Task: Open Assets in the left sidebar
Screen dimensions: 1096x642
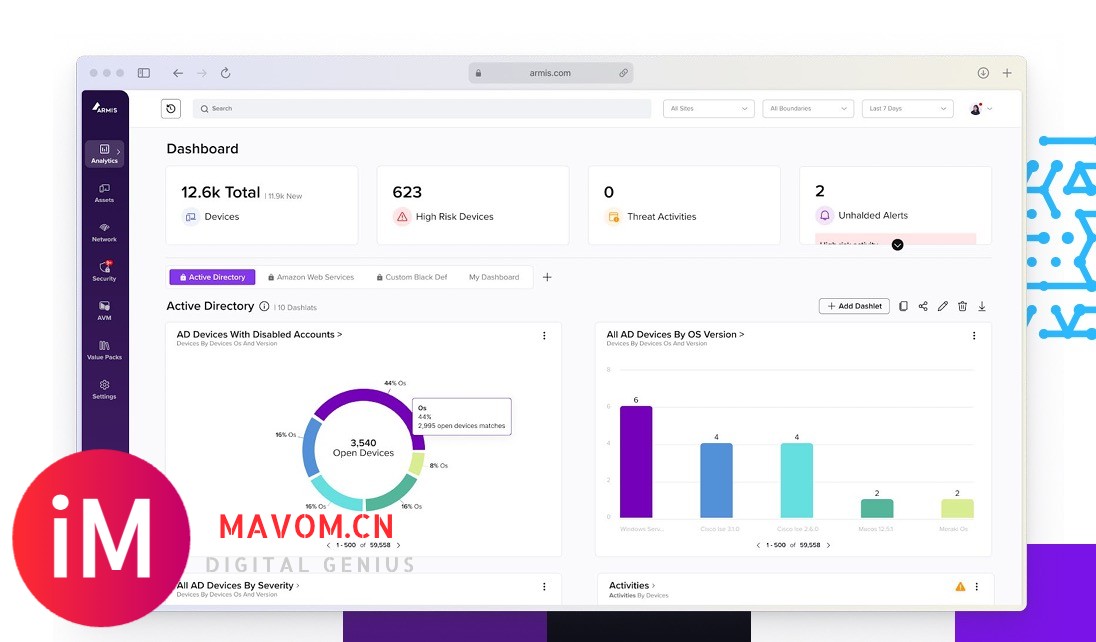Action: [x=104, y=192]
